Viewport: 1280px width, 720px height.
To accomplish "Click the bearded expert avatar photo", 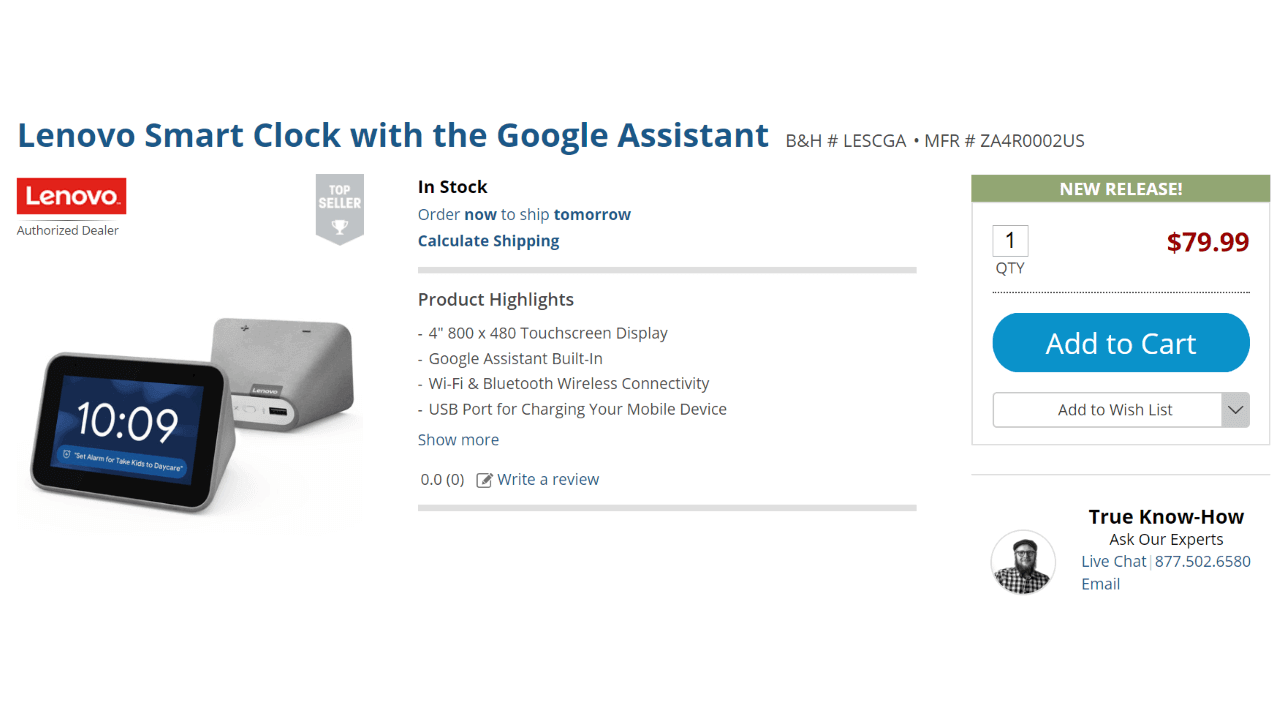I will 1023,562.
